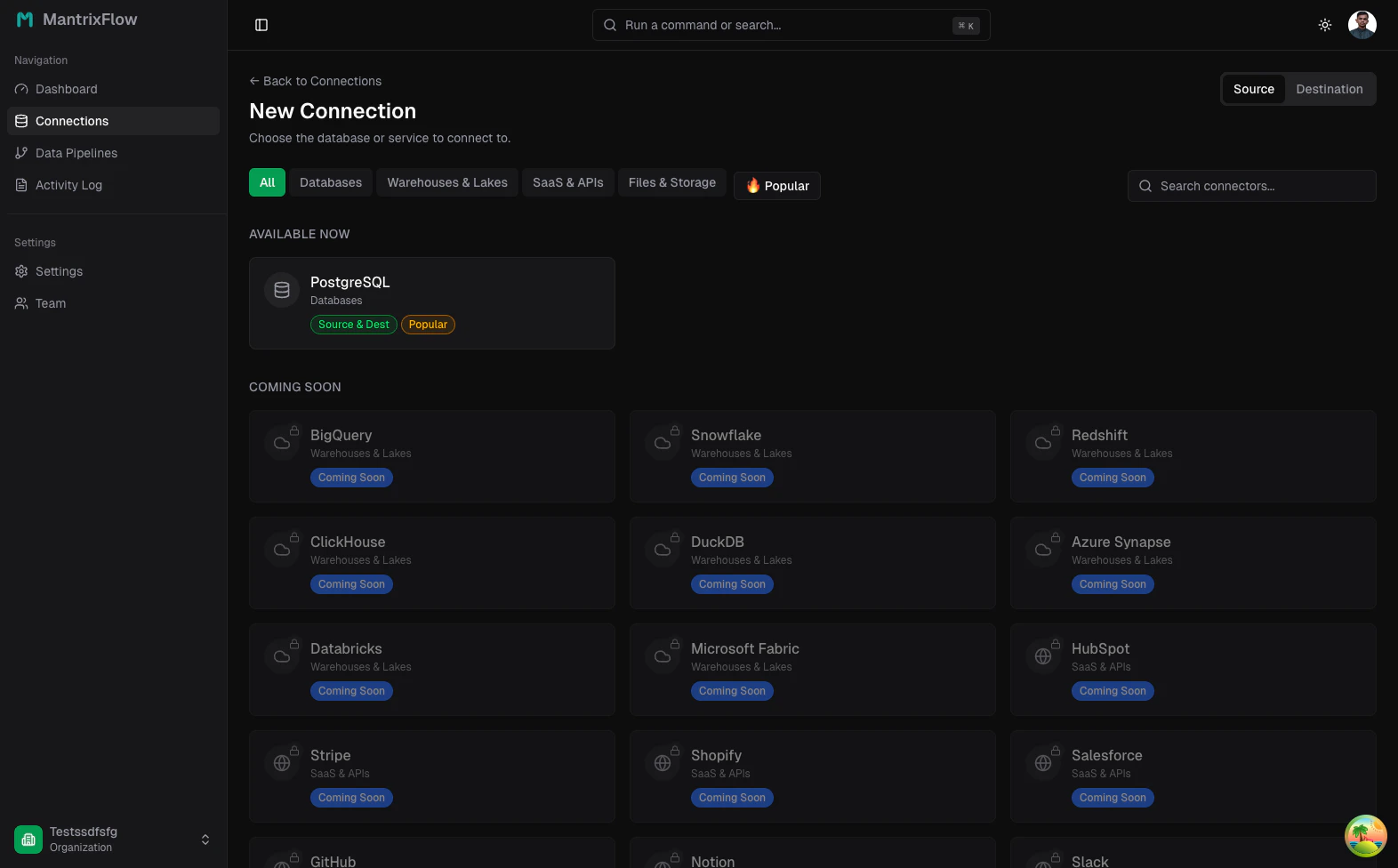Screen dimensions: 1398x868
Task: Filter by Files & Storage tab
Action: pyautogui.click(x=672, y=182)
